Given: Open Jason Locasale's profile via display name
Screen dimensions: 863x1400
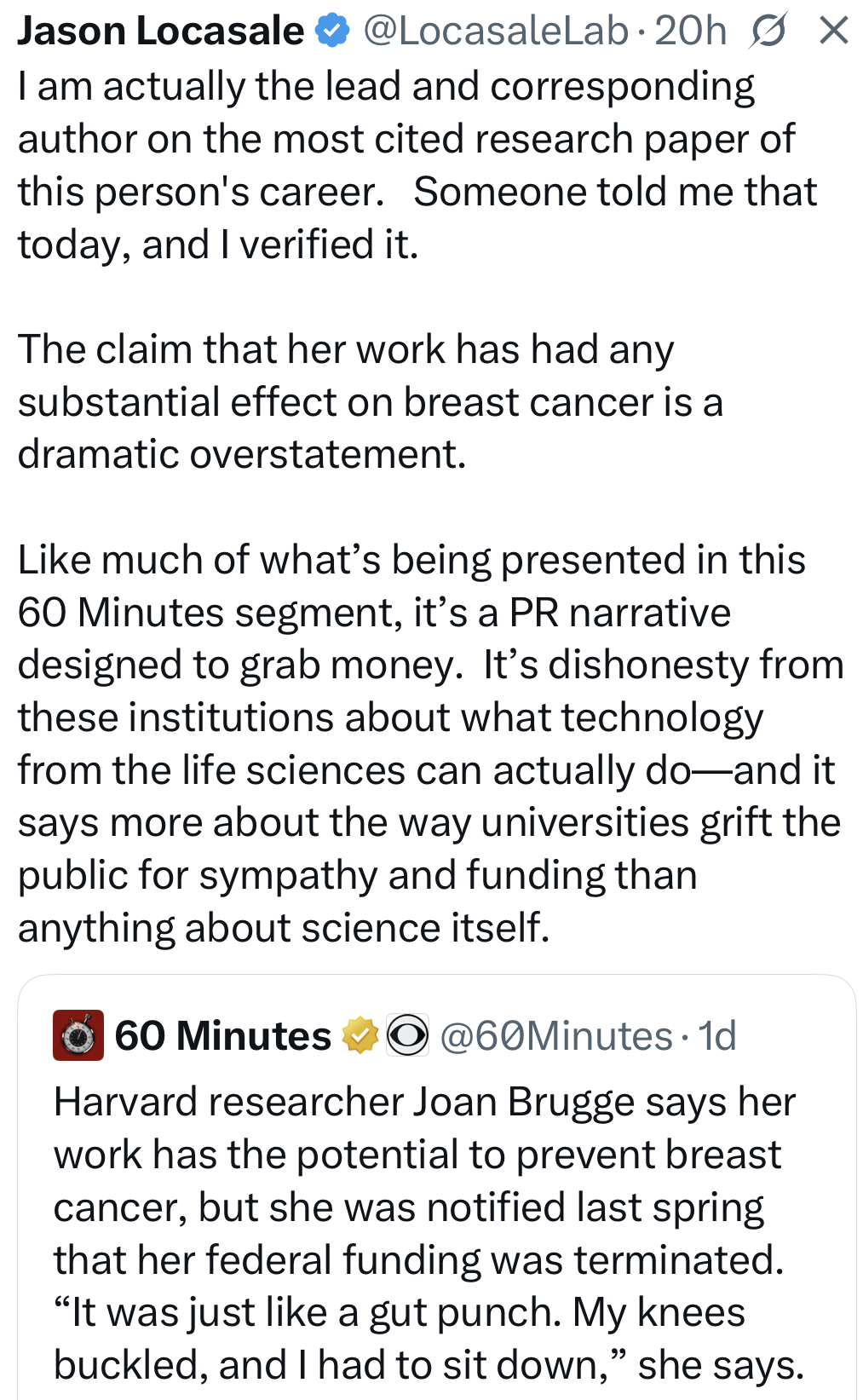Looking at the screenshot, I should 160,31.
